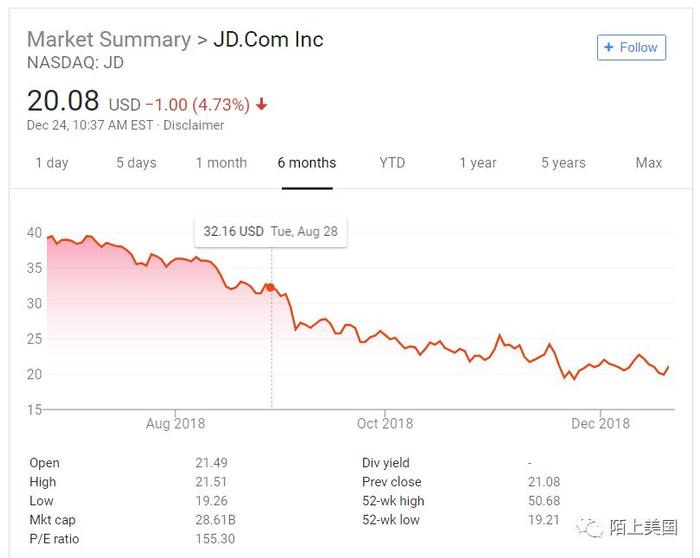Click the Follow button
Image resolution: width=700 pixels, height=558 pixels.
coord(631,47)
